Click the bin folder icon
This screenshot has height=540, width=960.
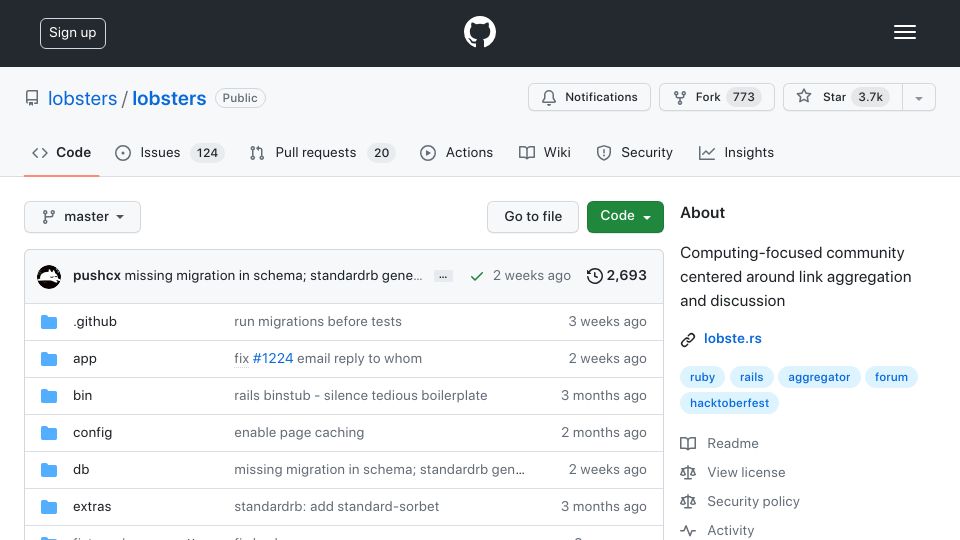point(49,396)
